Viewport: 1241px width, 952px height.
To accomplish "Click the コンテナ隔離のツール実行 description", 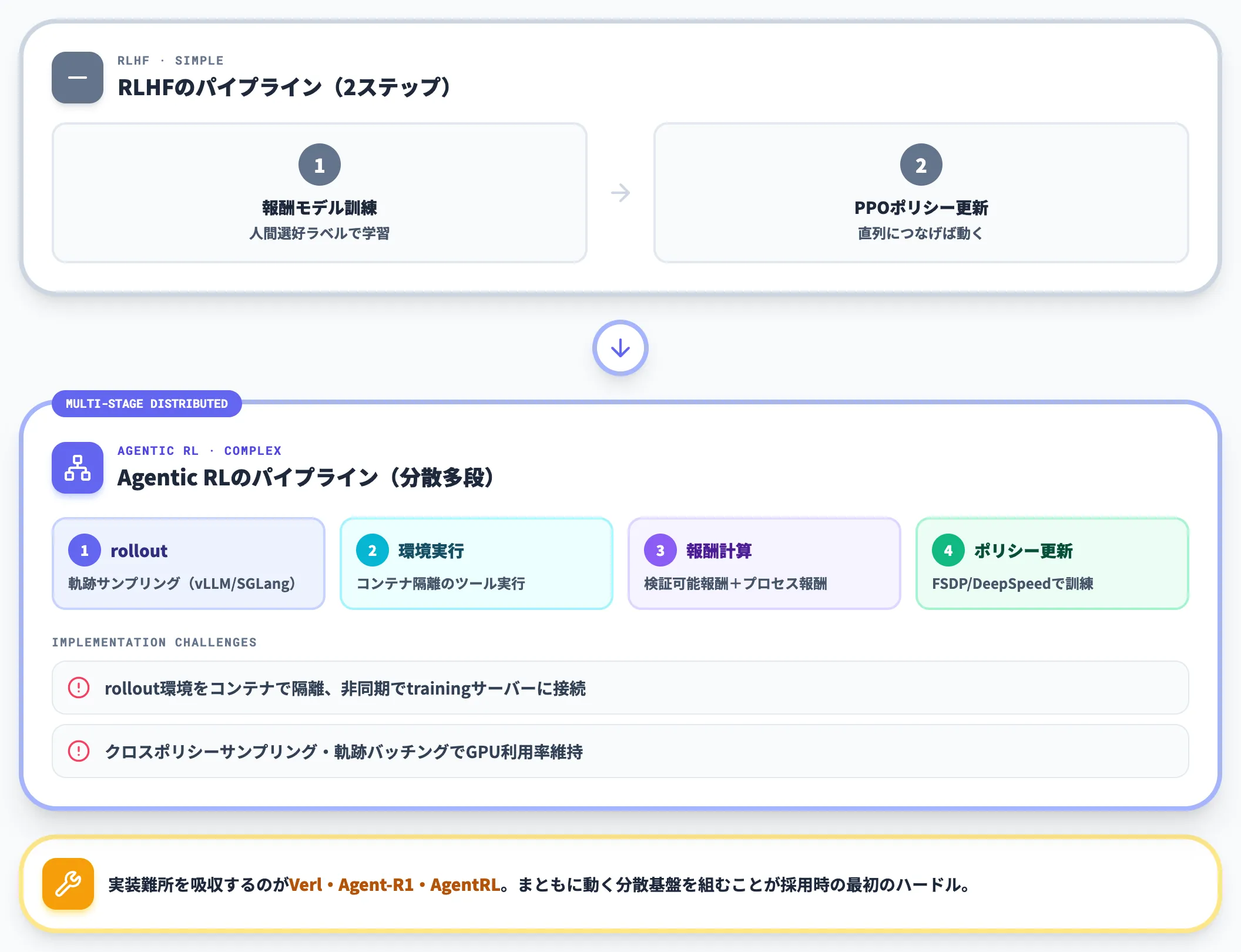I will point(441,584).
